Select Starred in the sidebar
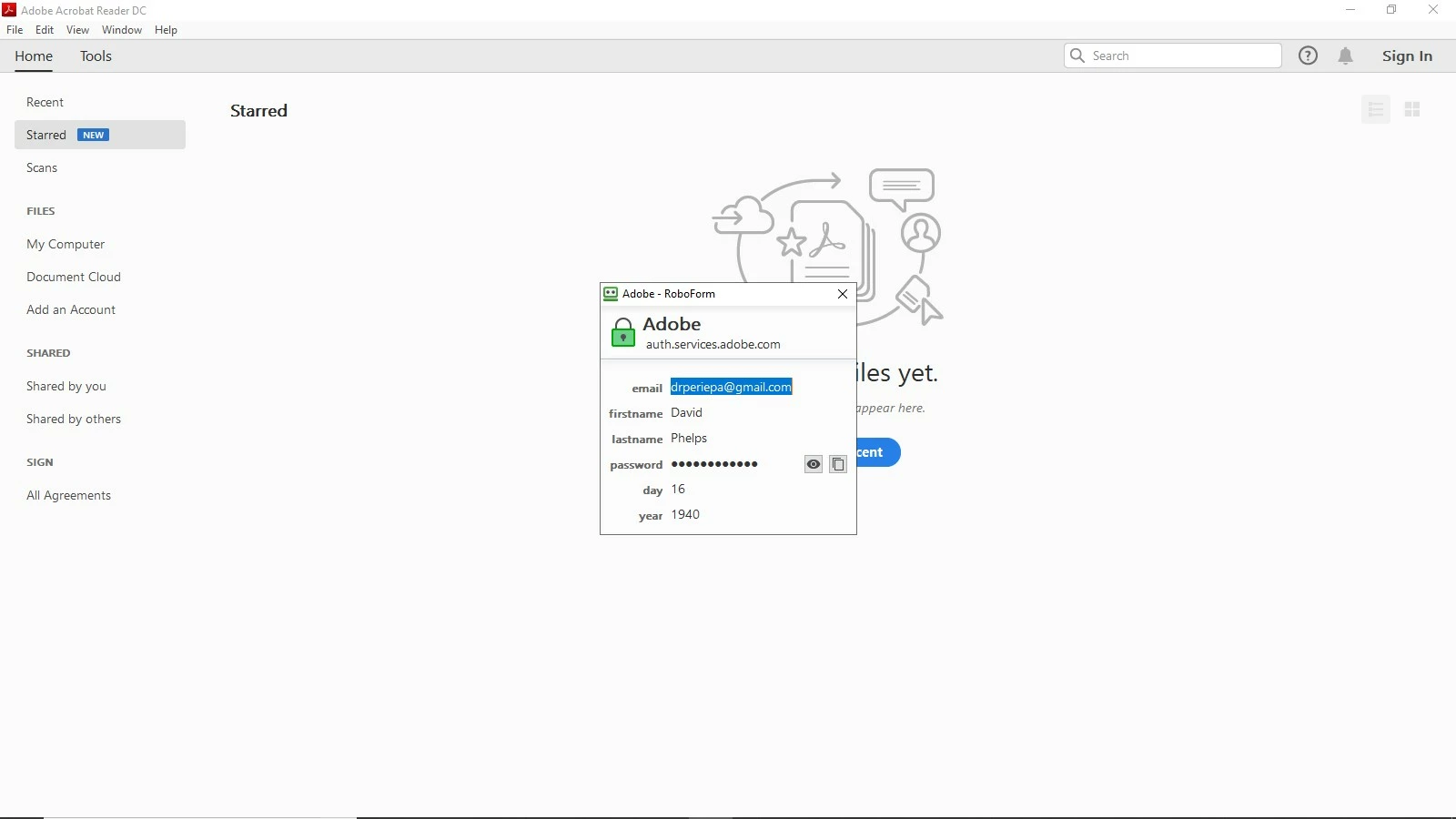The image size is (1456, 819). [100, 135]
